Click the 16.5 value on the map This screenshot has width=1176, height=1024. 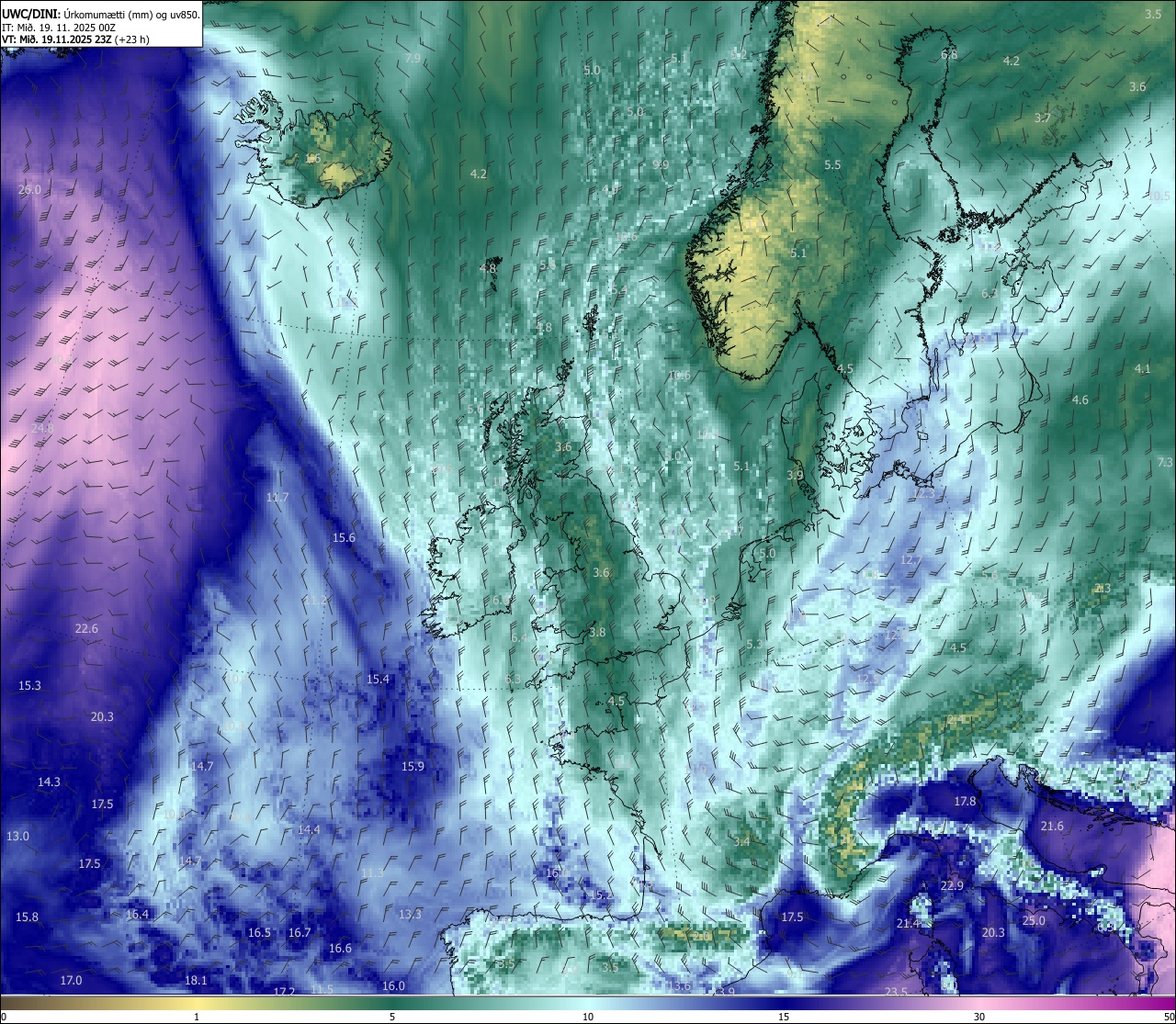pyautogui.click(x=259, y=932)
